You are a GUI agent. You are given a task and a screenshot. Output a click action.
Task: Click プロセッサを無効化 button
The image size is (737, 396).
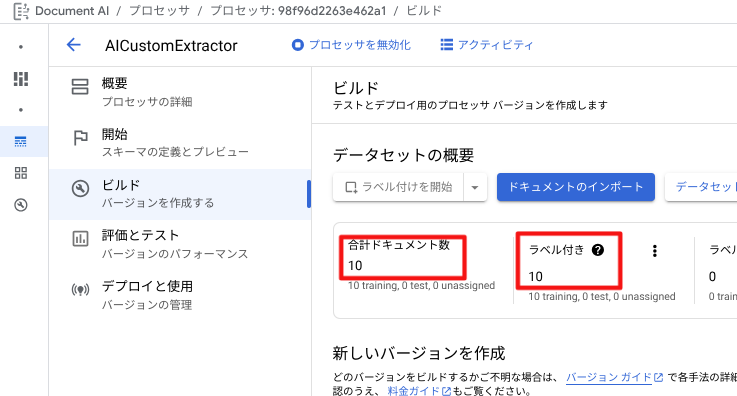pos(351,45)
